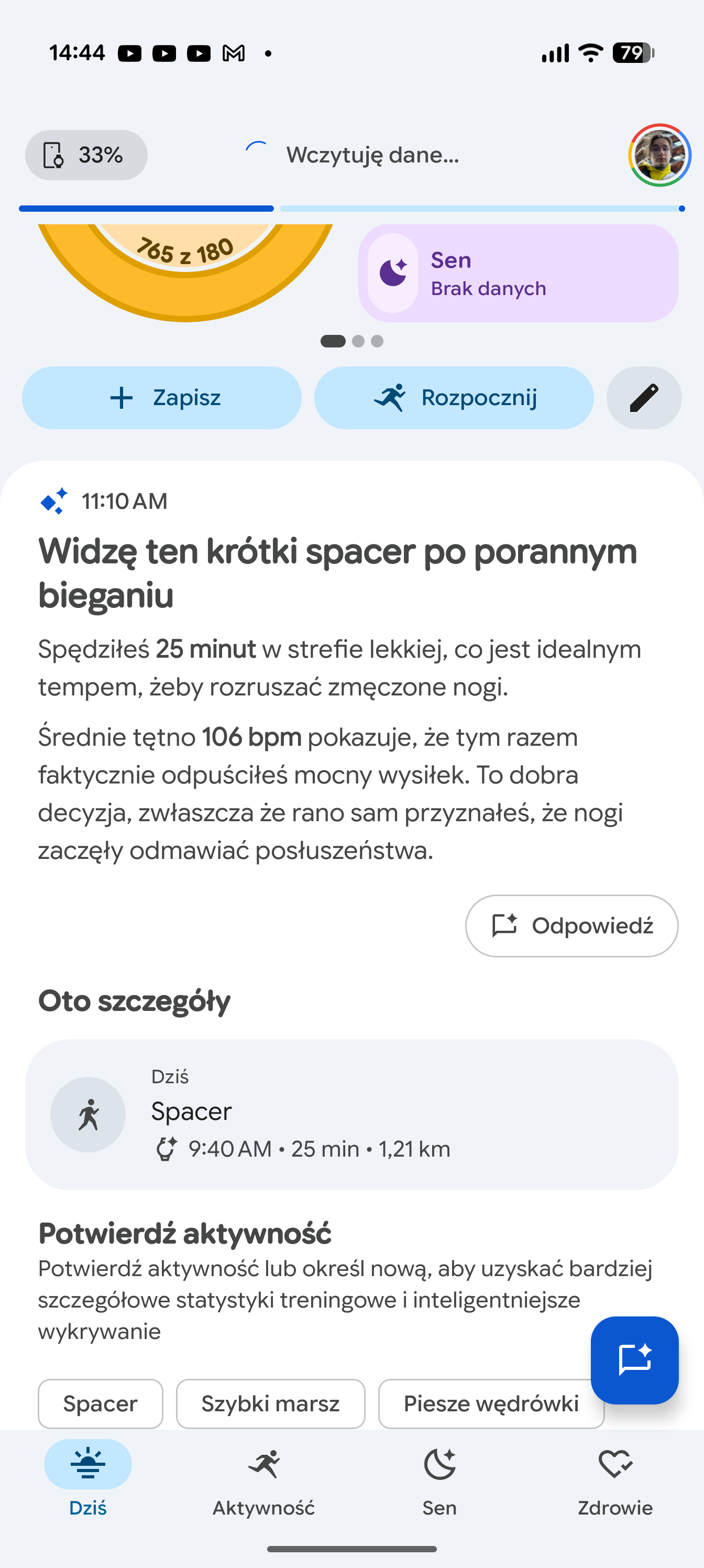Tap the Gemini sparkle icon beside 11:10 AM

tap(53, 502)
